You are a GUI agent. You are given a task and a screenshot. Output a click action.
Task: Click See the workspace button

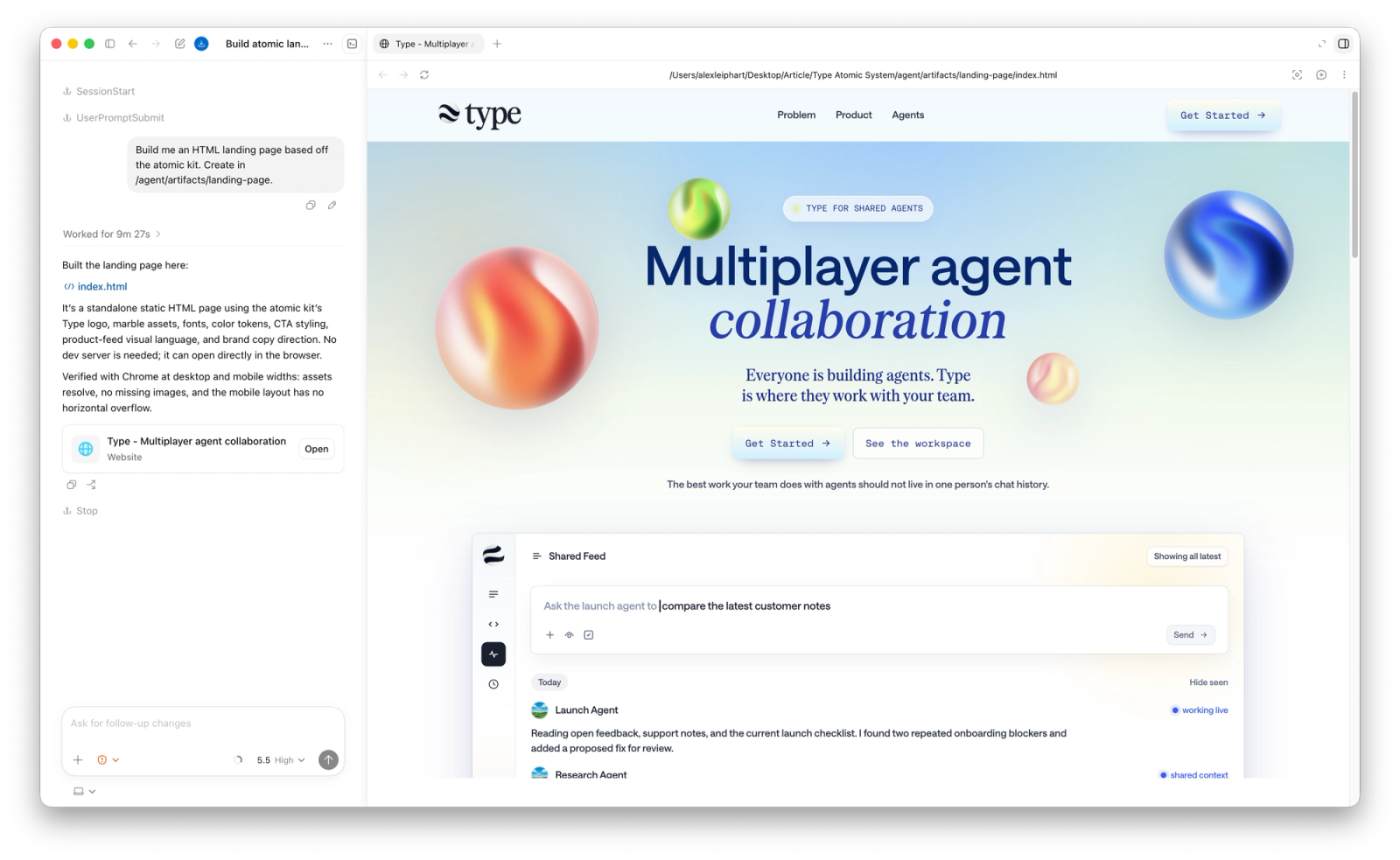tap(918, 444)
